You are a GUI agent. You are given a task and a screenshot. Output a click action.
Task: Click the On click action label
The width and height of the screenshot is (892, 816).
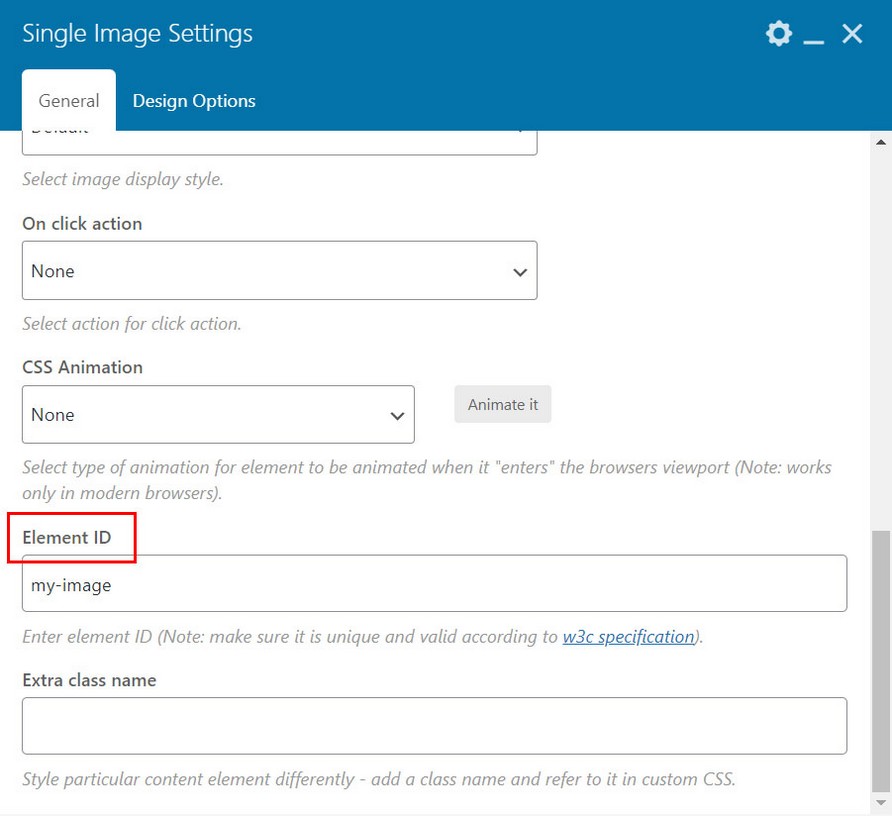pos(82,224)
